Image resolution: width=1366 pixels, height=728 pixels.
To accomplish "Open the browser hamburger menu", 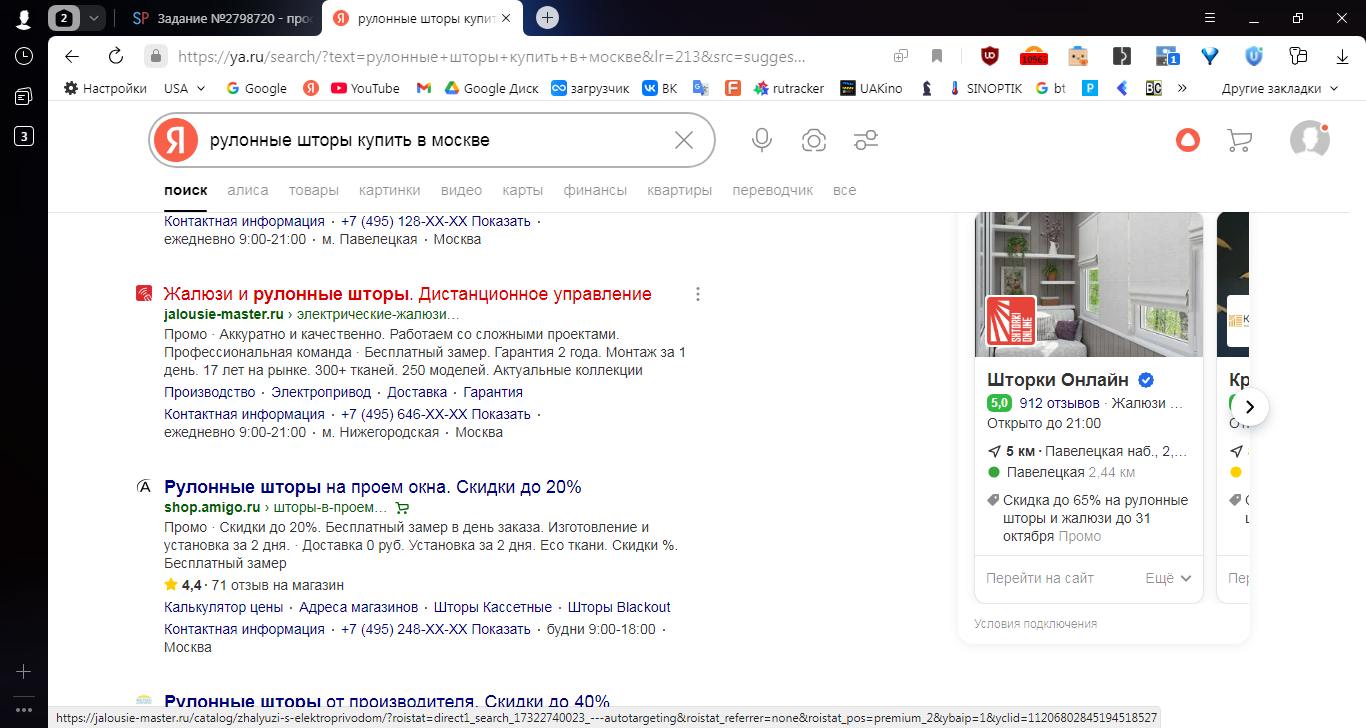I will (1210, 18).
